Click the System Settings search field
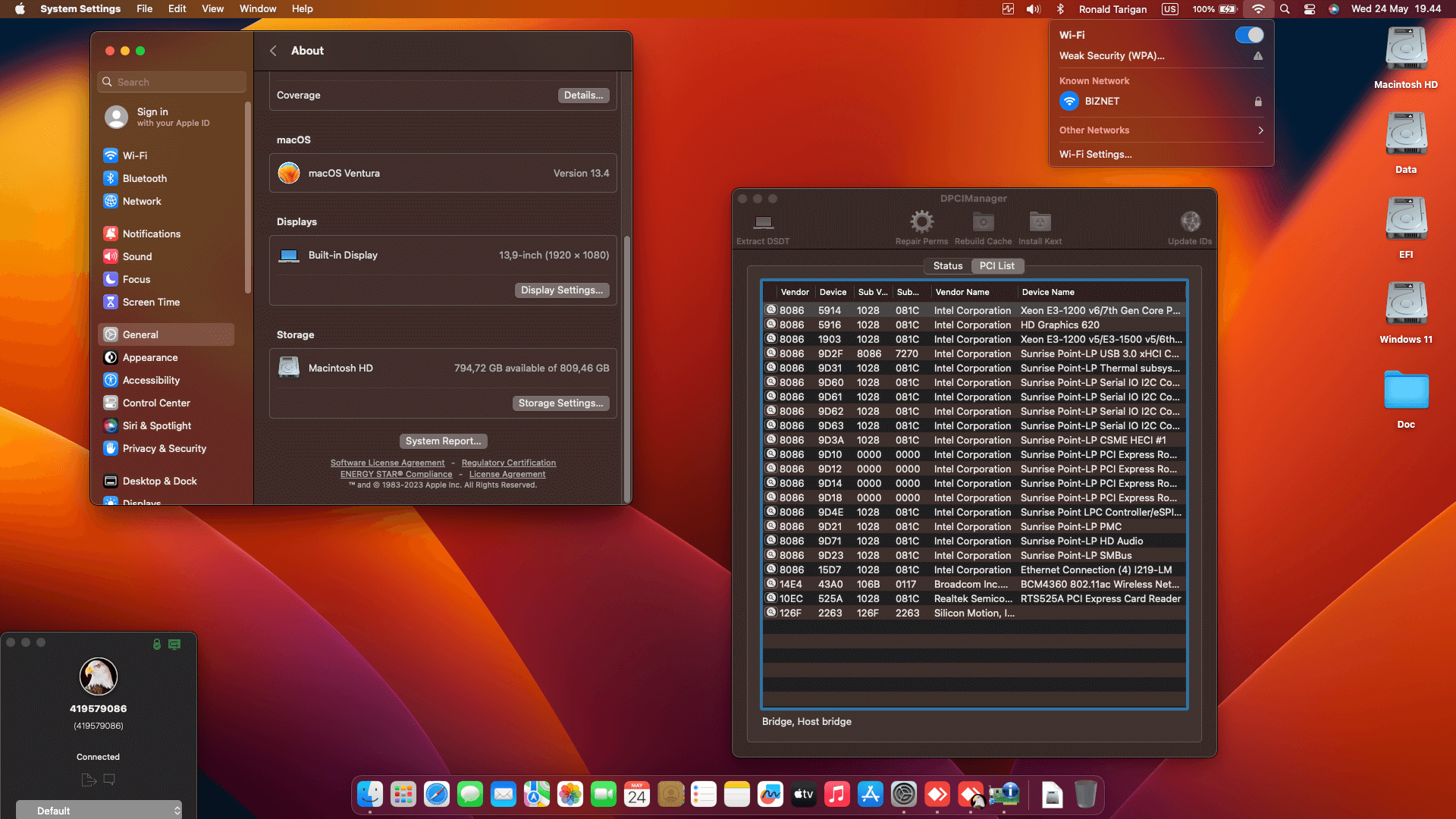Screen dimensions: 1456x819 coord(172,82)
